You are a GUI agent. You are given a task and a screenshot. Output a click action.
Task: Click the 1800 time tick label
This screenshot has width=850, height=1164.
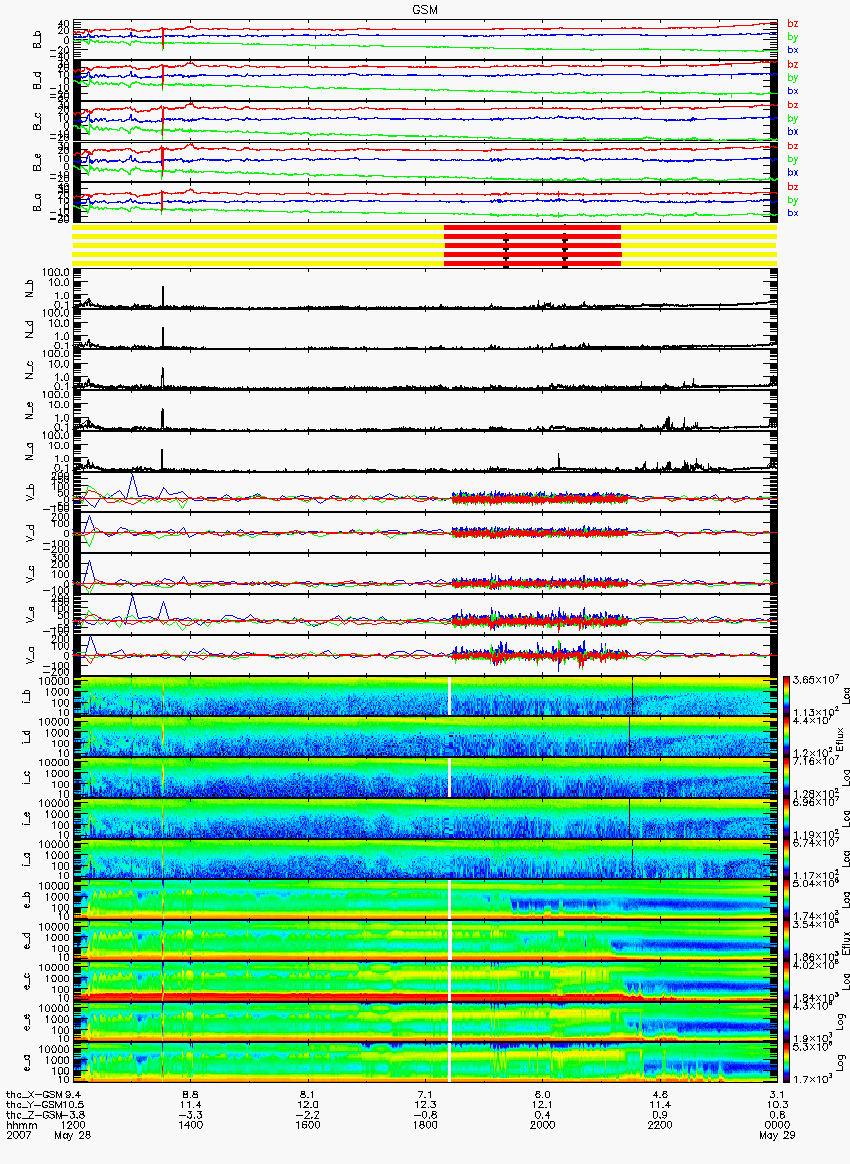(x=425, y=1125)
